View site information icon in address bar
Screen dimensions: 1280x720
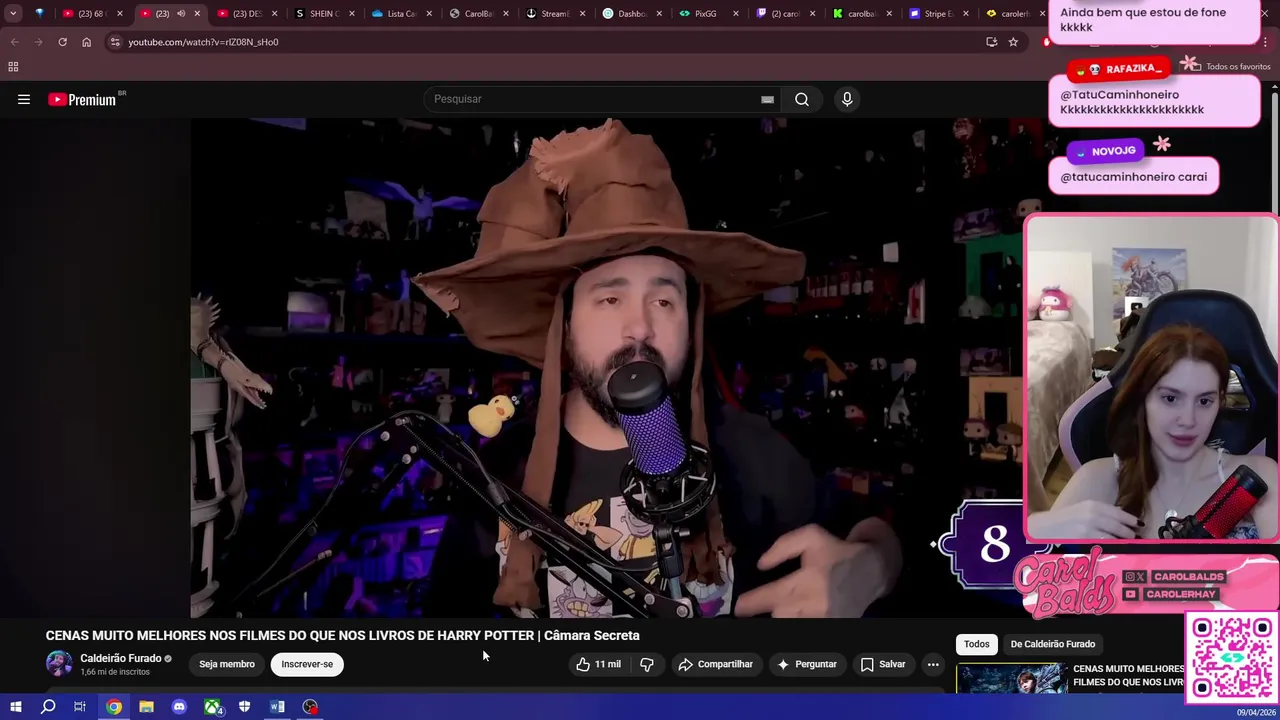(x=115, y=42)
